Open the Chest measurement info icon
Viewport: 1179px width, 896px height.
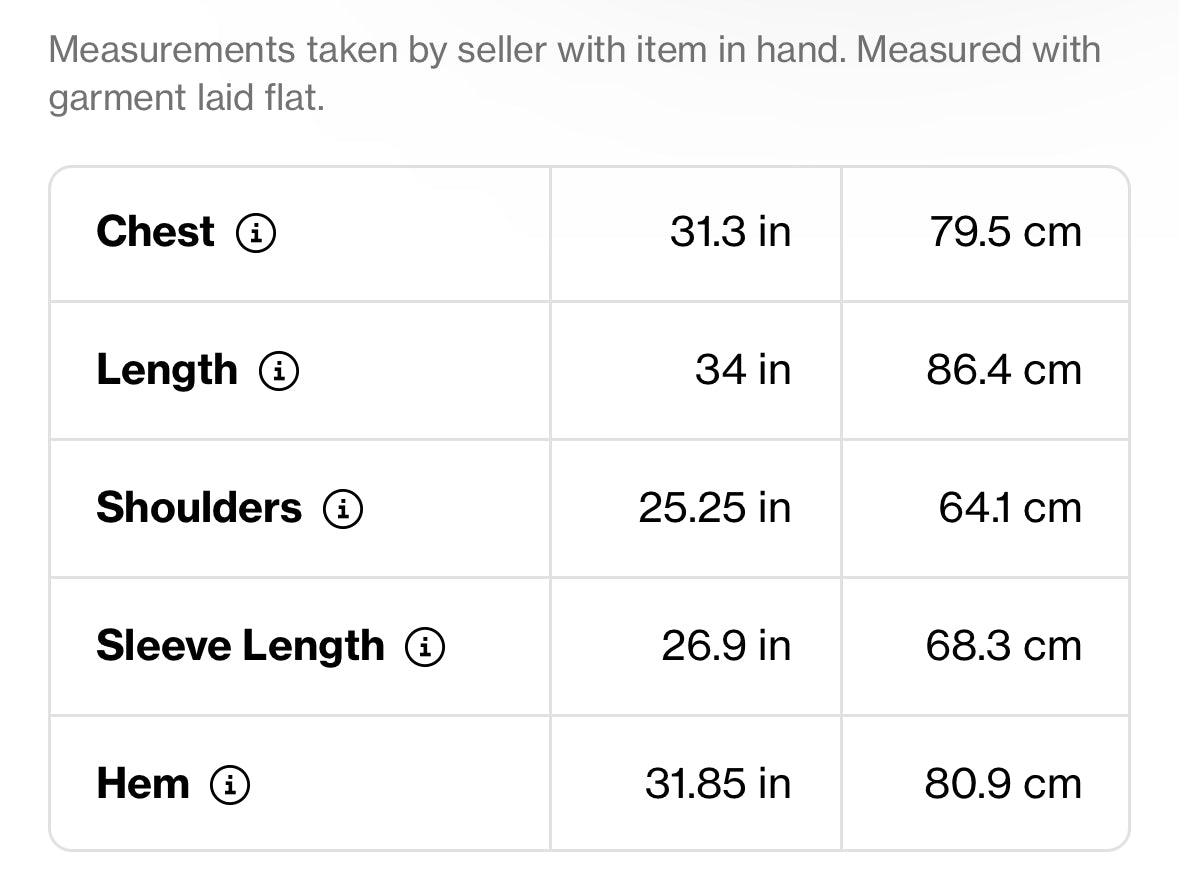click(x=256, y=232)
